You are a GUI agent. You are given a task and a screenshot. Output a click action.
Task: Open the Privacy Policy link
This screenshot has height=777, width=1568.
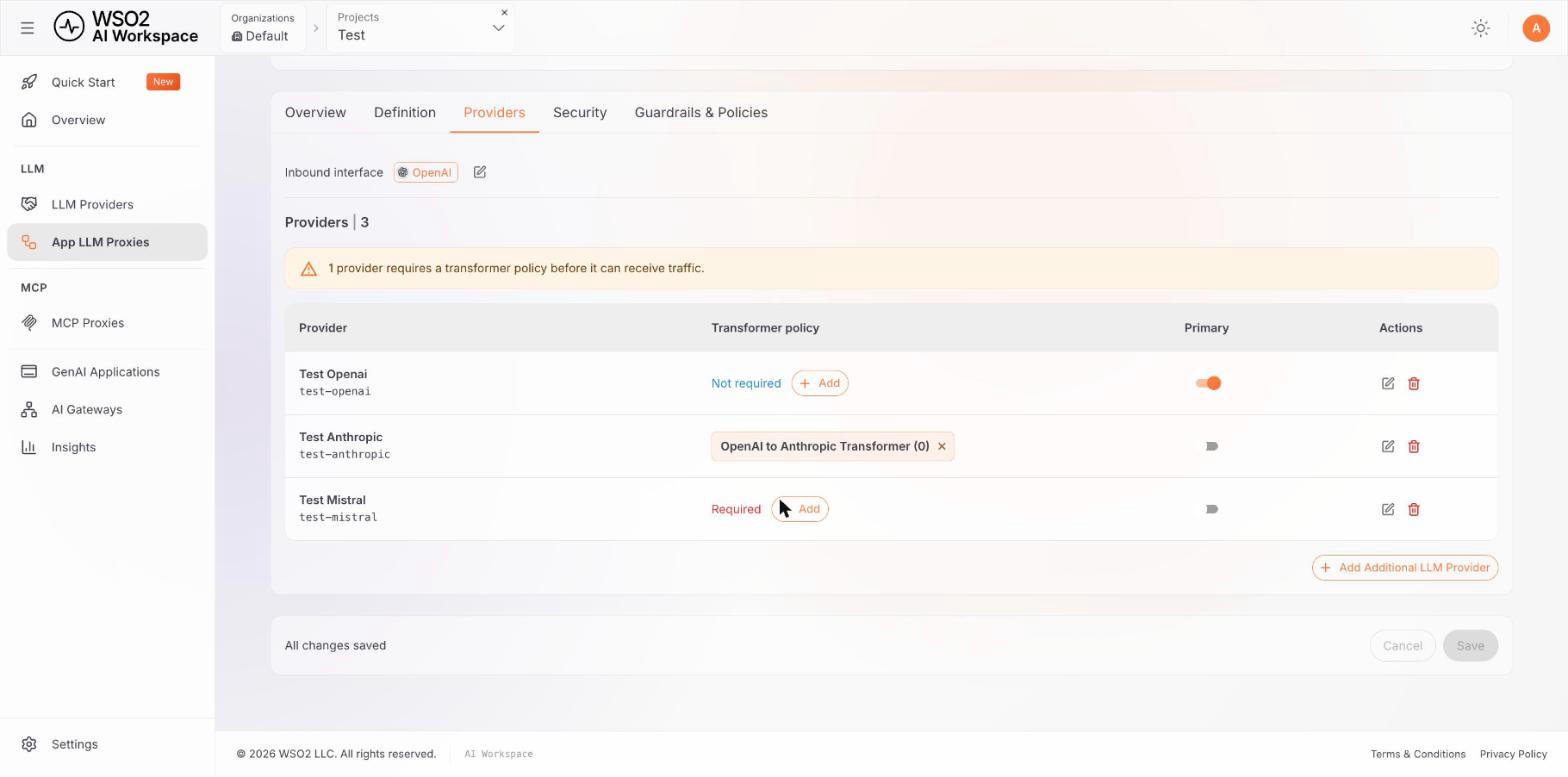[x=1513, y=754]
